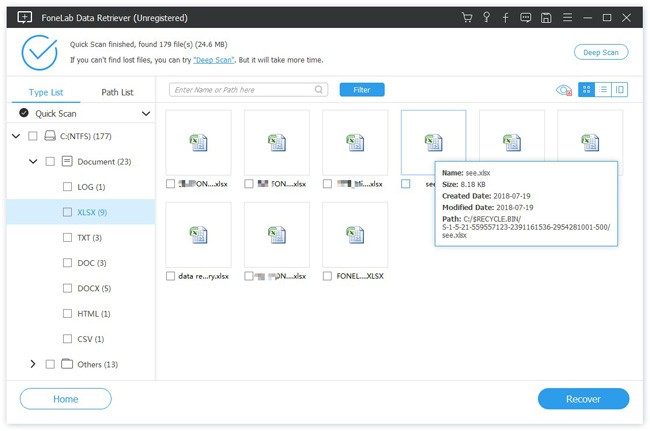
Task: Click the FoneLab app logo icon
Action: click(x=24, y=17)
